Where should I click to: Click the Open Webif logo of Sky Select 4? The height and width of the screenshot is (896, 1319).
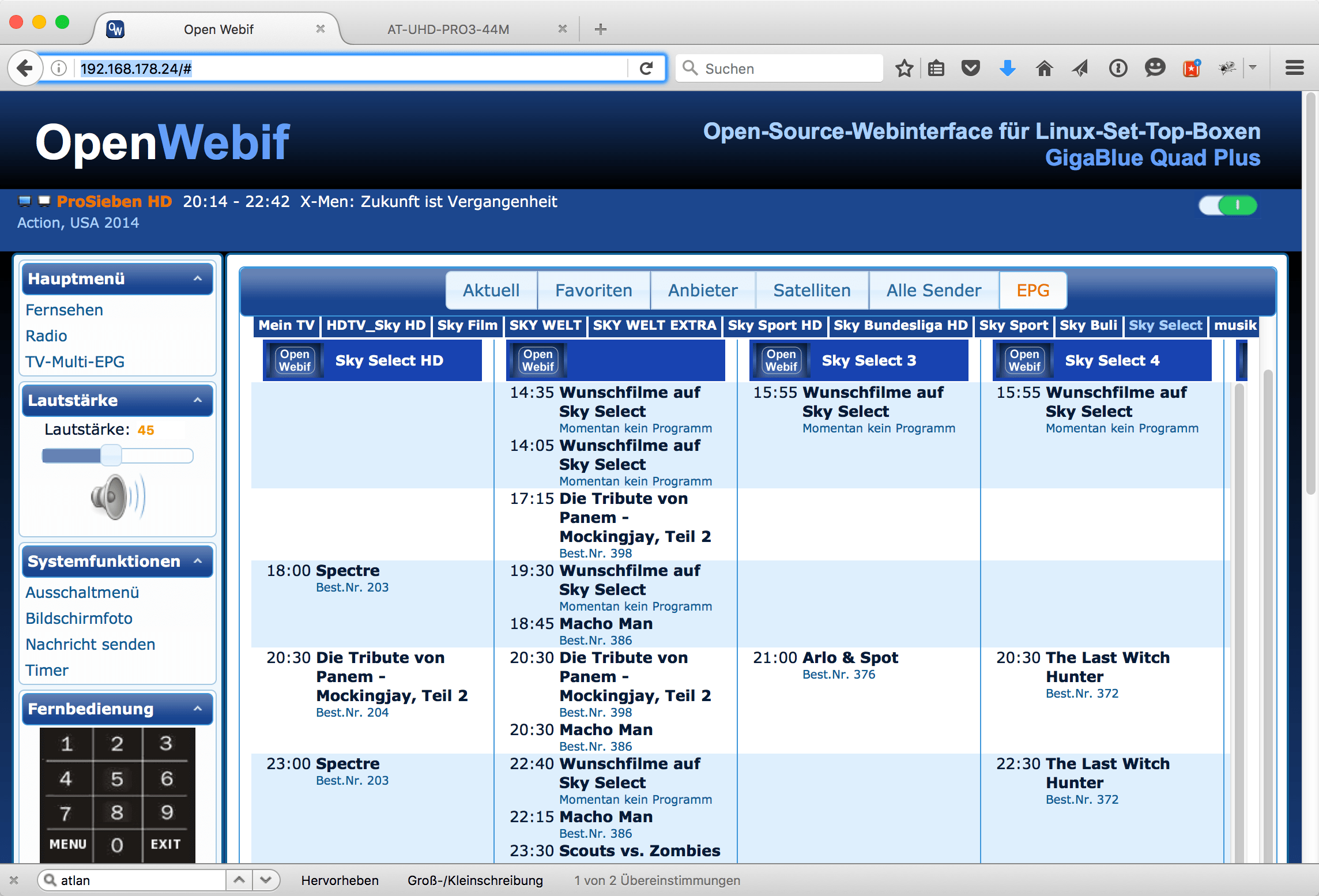pos(1024,360)
